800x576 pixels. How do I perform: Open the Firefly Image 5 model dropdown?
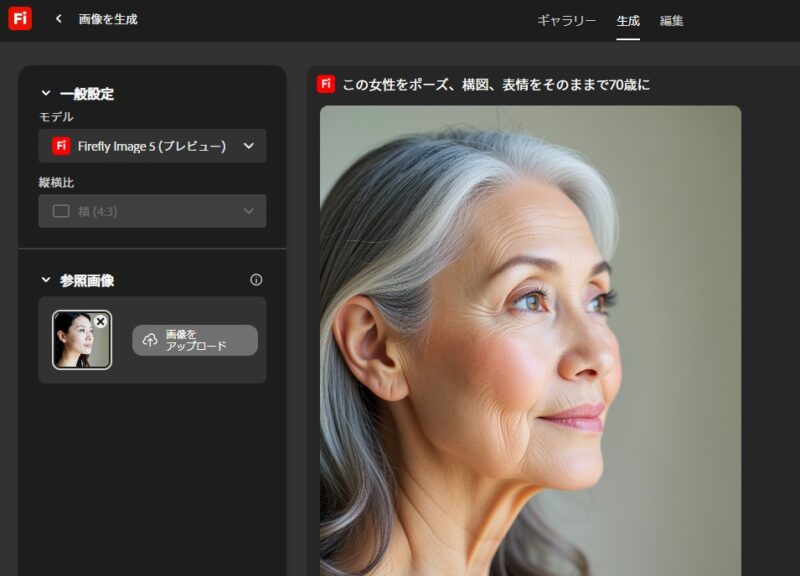151,146
